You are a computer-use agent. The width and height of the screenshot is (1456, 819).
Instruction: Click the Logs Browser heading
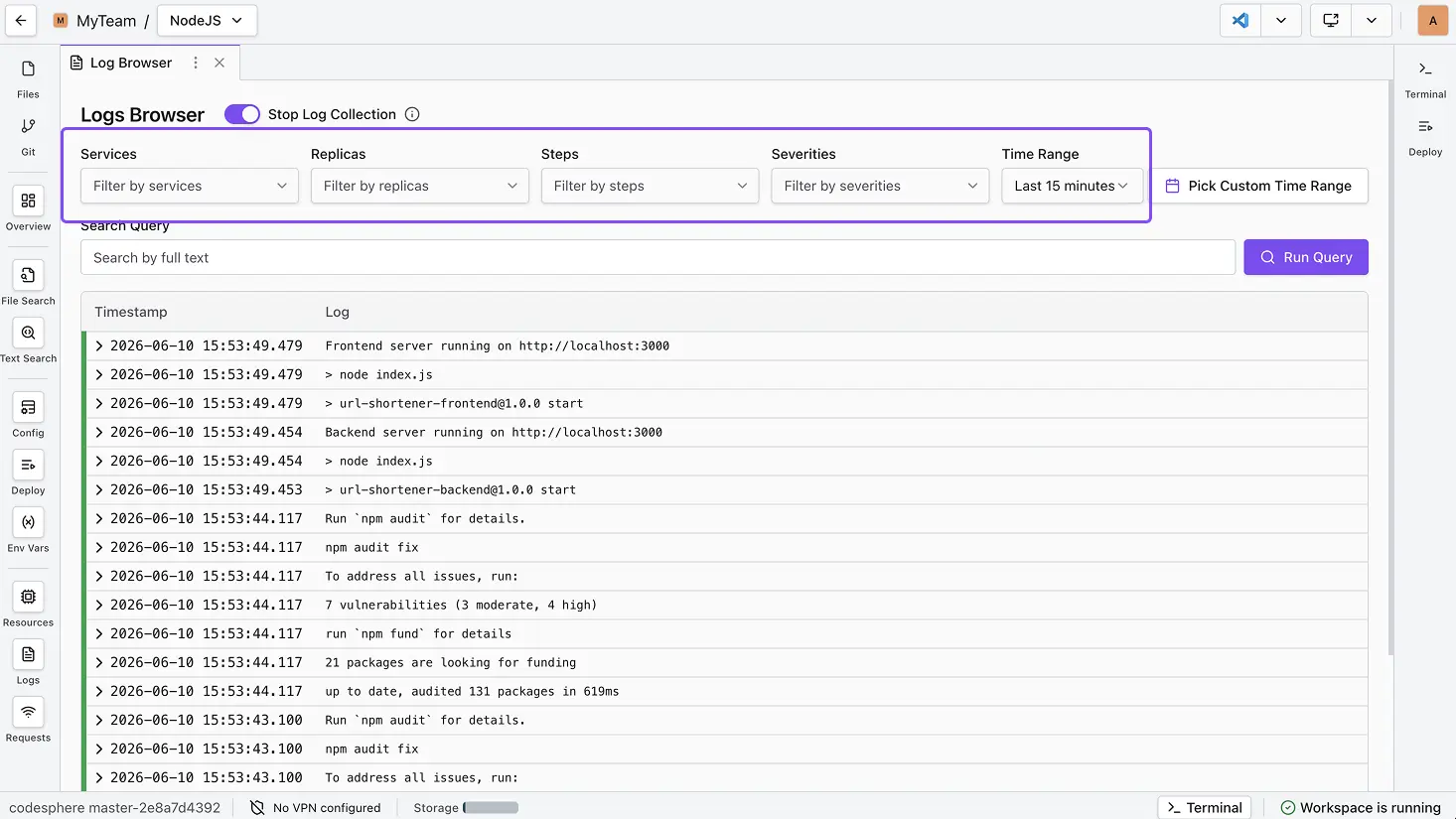pyautogui.click(x=142, y=114)
